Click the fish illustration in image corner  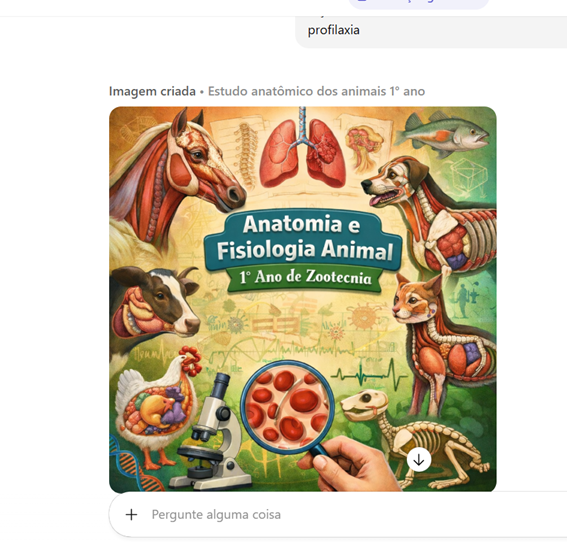tap(442, 134)
